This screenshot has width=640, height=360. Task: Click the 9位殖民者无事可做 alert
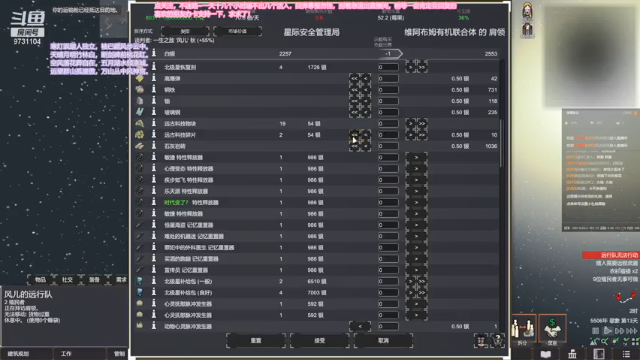click(x=615, y=279)
